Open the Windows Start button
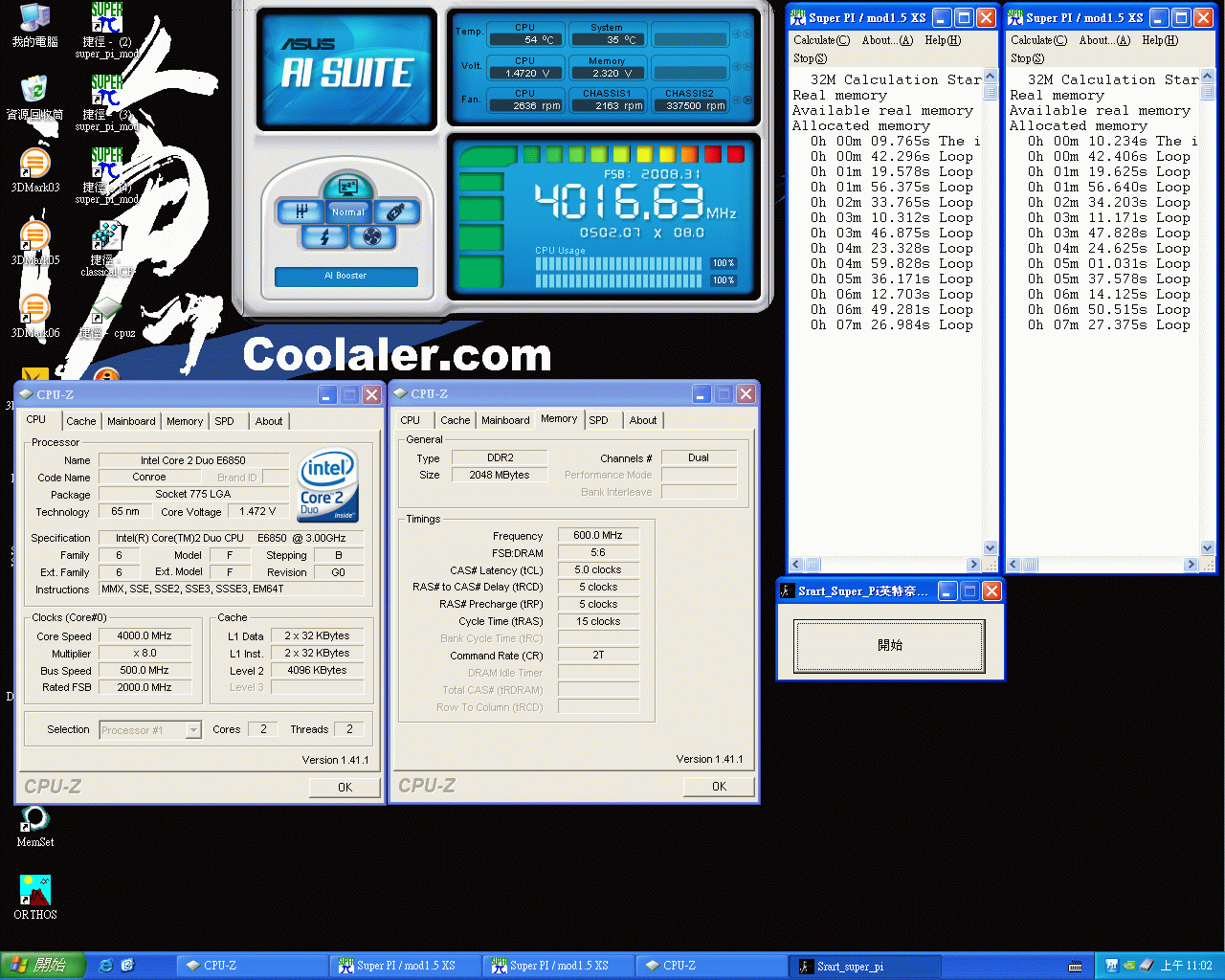The image size is (1225, 980). 43,966
